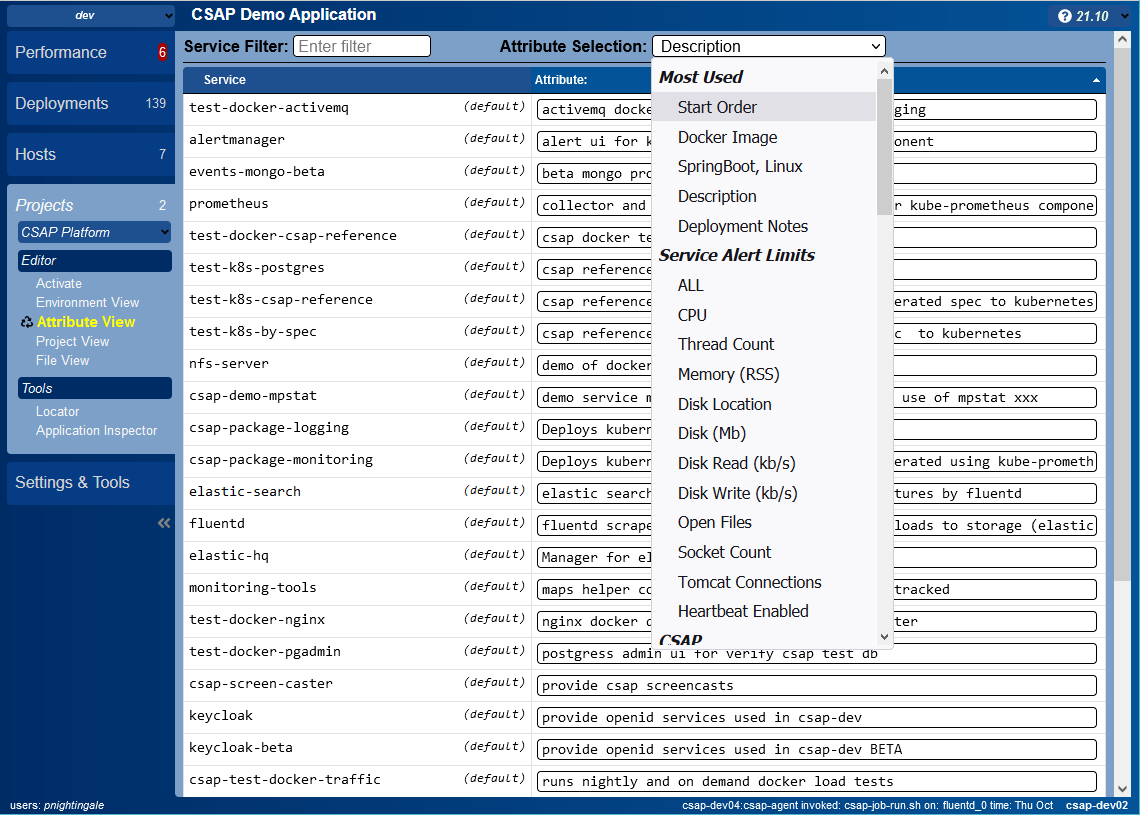Click the fluentd service name
The width and height of the screenshot is (1141, 815).
tap(217, 524)
